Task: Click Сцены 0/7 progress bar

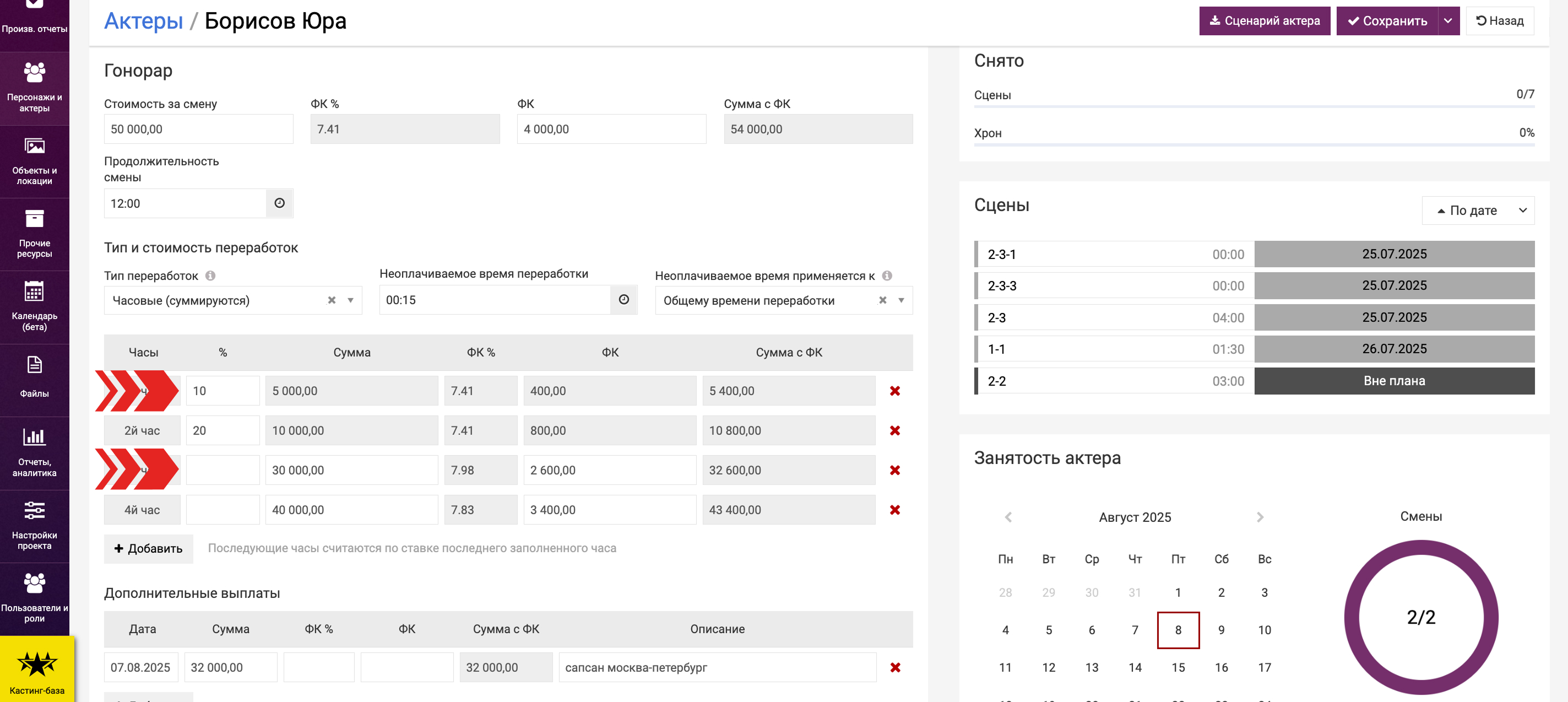Action: (1254, 106)
